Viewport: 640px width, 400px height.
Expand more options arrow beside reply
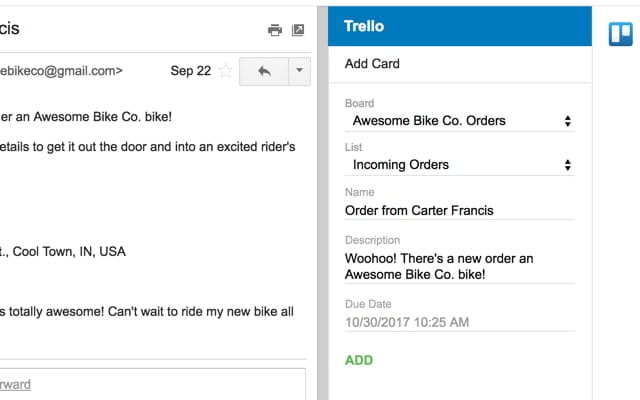(299, 71)
